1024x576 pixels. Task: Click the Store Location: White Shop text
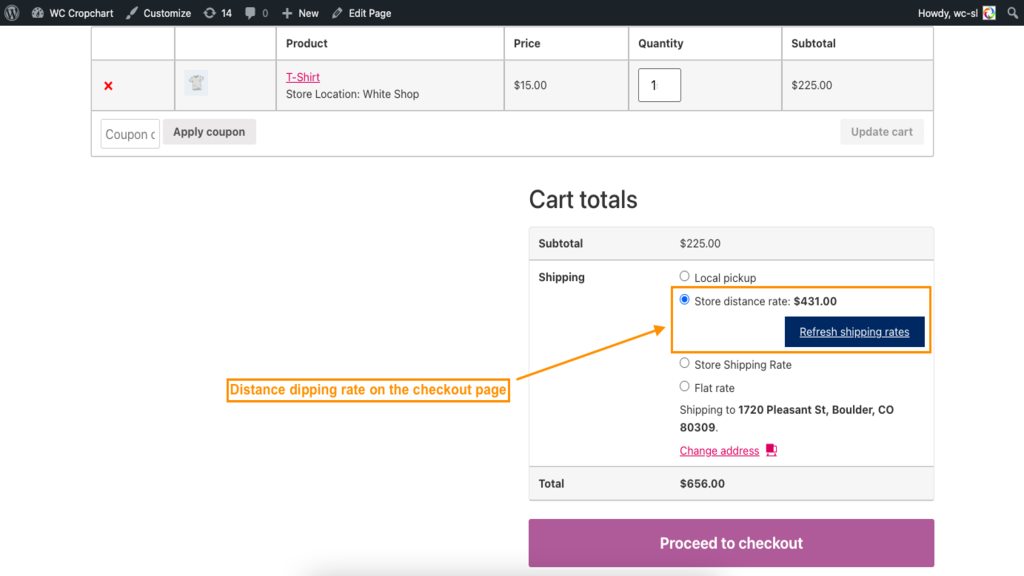[x=353, y=94]
